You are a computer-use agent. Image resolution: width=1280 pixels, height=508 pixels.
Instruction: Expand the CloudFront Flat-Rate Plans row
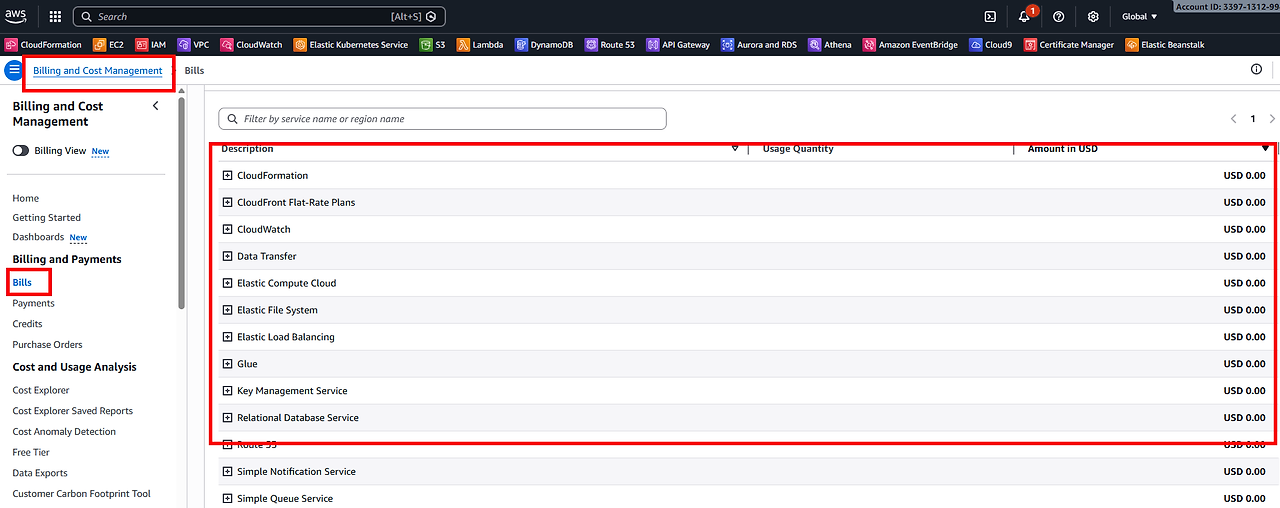click(227, 202)
